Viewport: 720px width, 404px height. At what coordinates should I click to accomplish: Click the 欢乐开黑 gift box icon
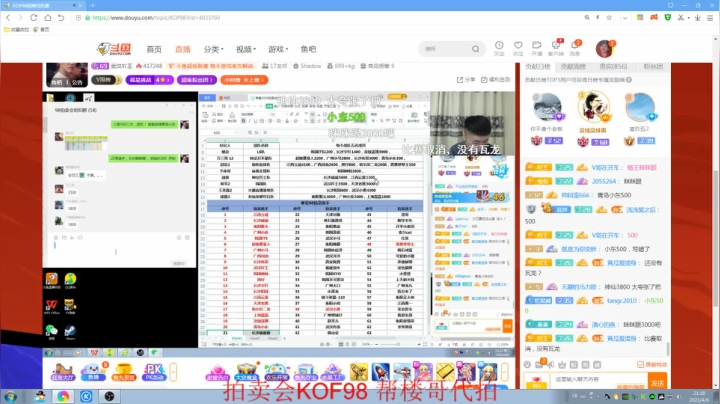coord(276,372)
